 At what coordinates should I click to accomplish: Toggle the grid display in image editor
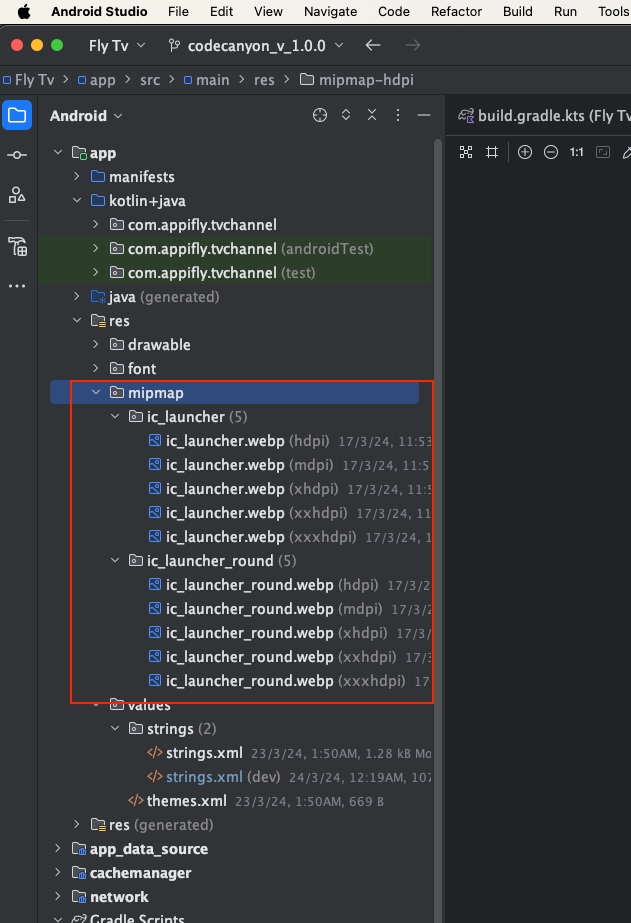click(492, 152)
